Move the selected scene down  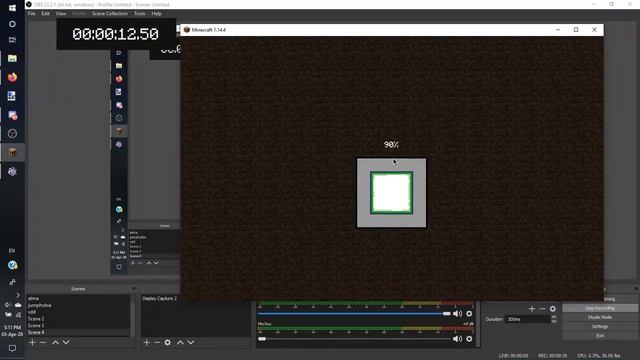(66, 342)
